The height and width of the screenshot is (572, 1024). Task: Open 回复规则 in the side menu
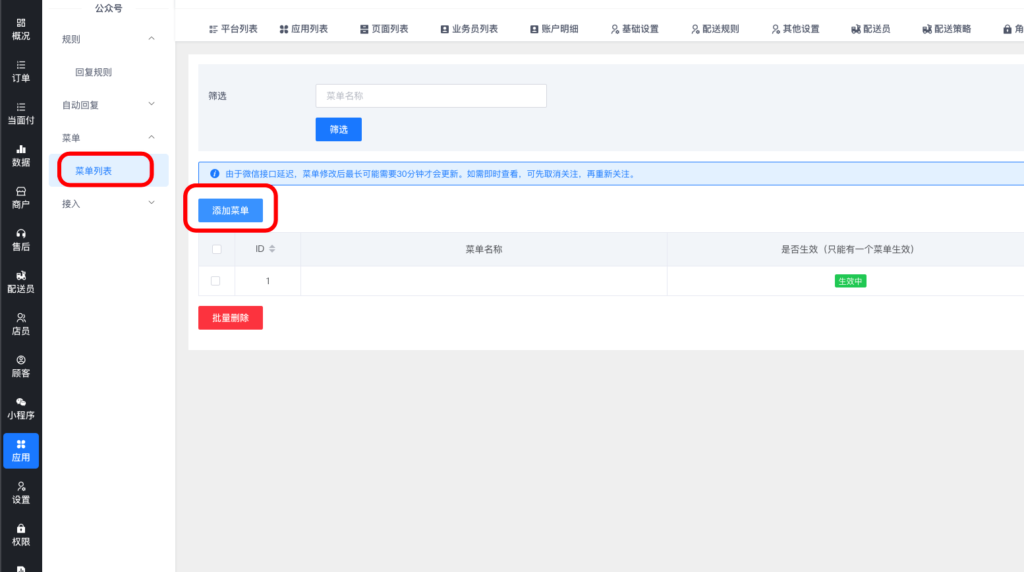(x=93, y=72)
